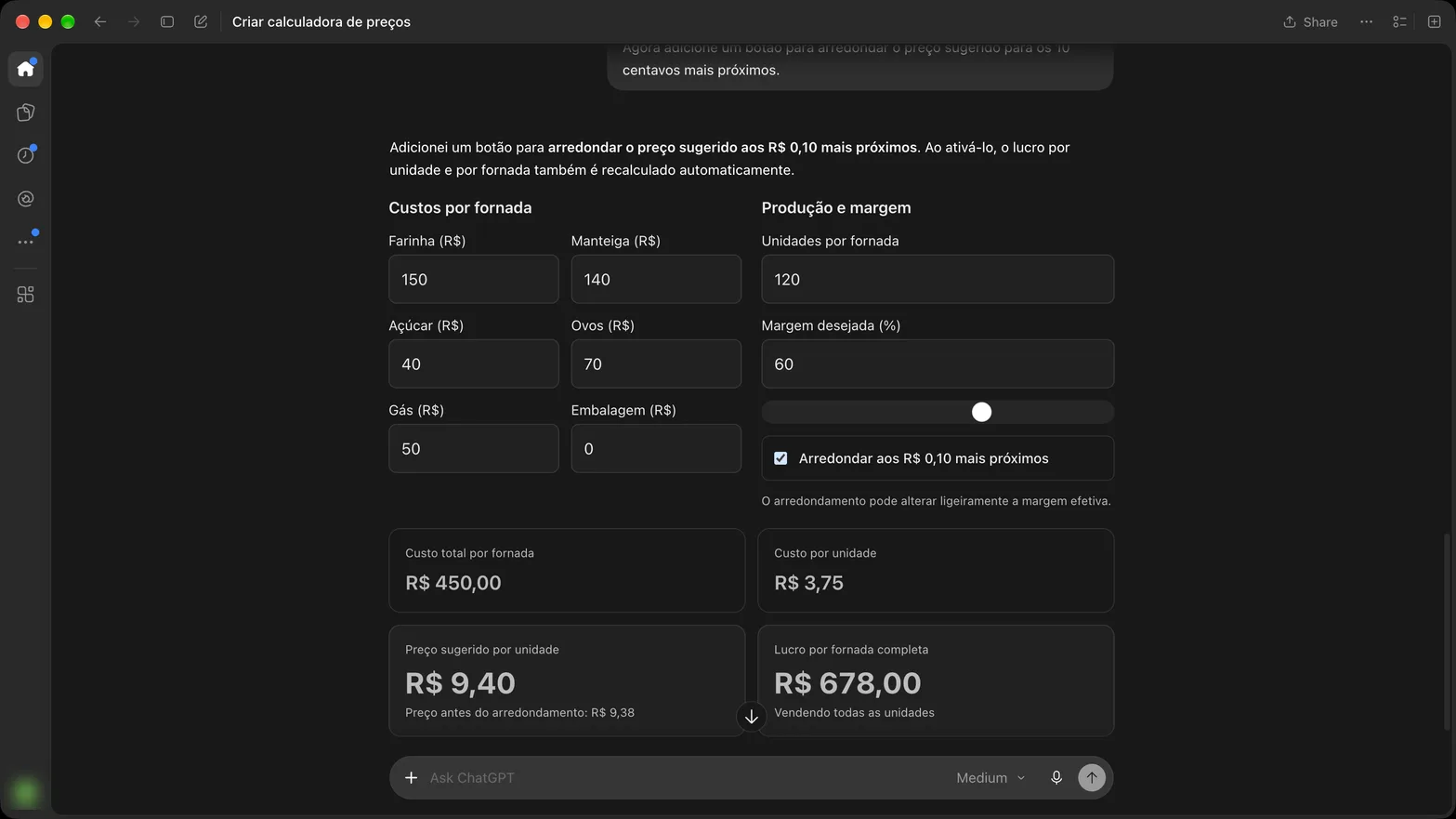Click the Share button

[1310, 21]
